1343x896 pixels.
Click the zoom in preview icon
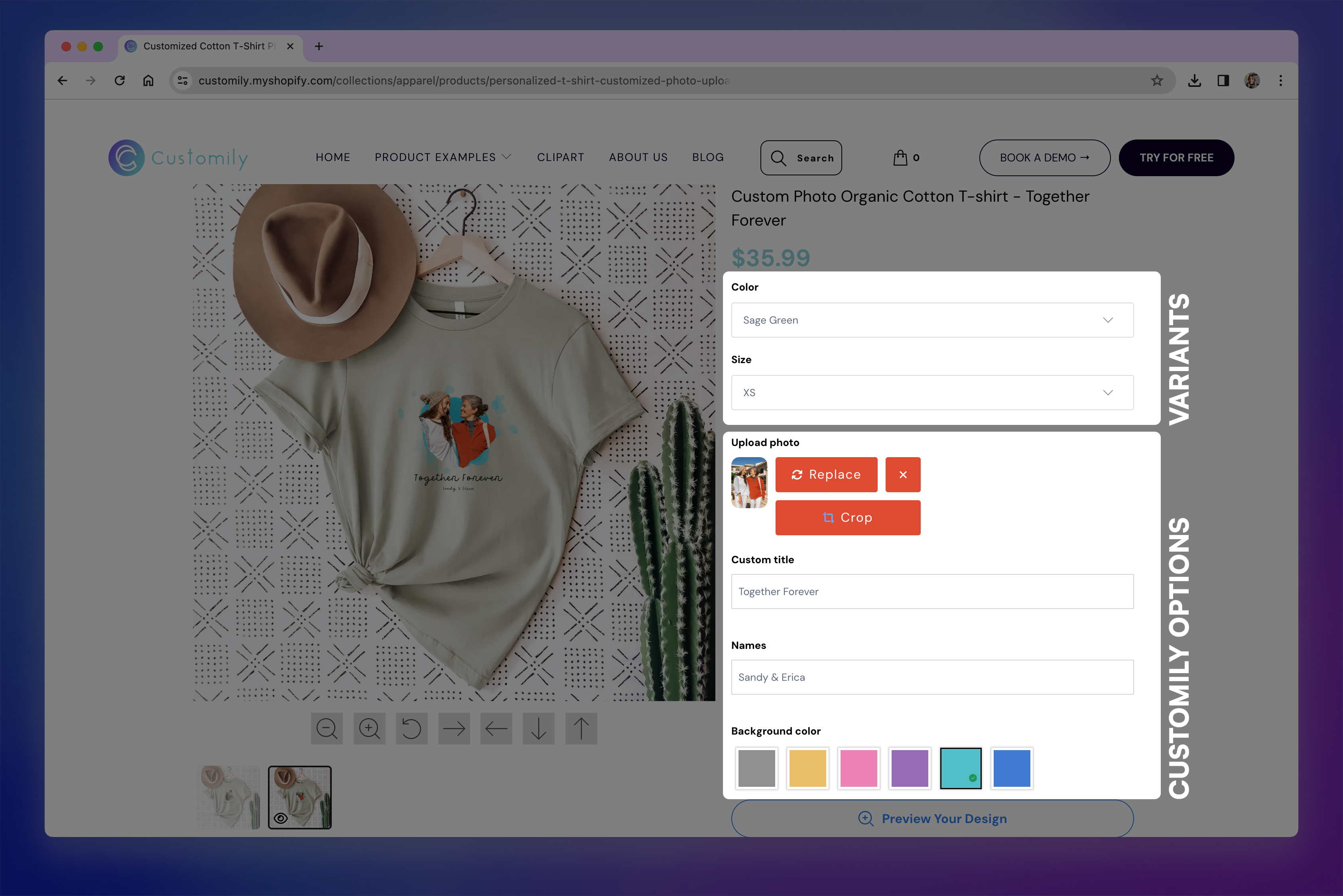click(x=369, y=729)
